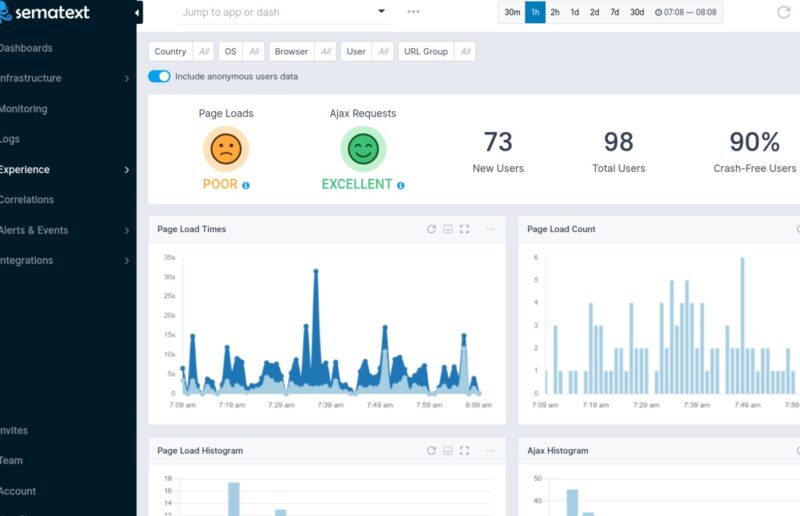Minimize the Page Load Times panel

448,229
